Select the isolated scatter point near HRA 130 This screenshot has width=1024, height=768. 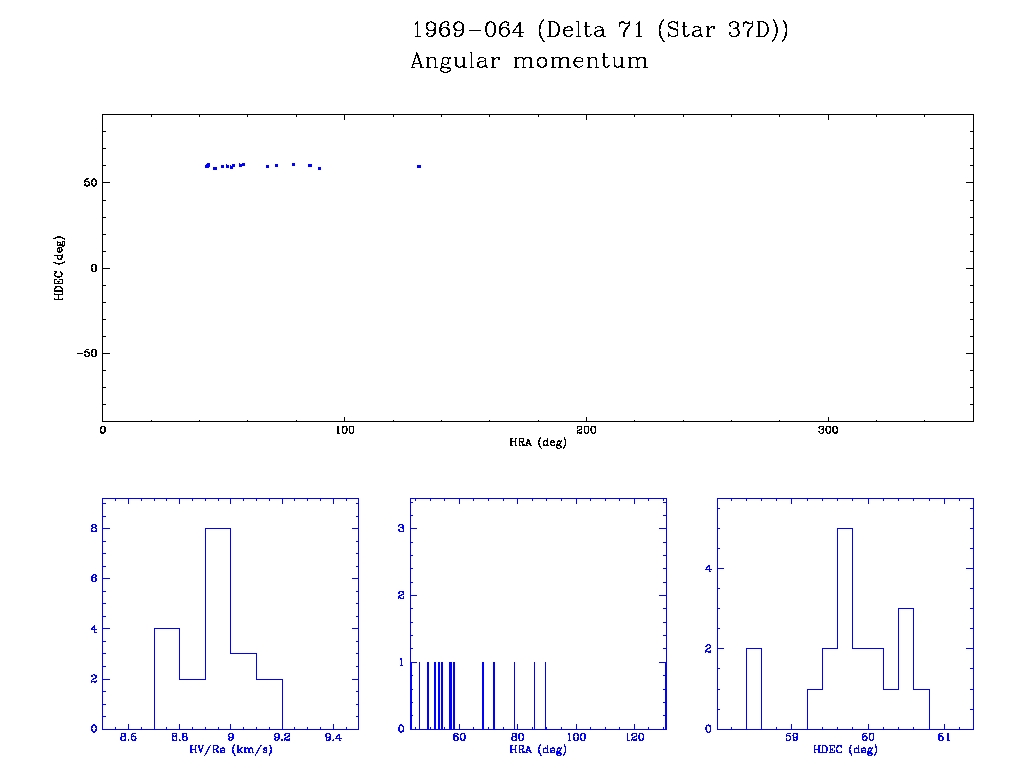[419, 166]
